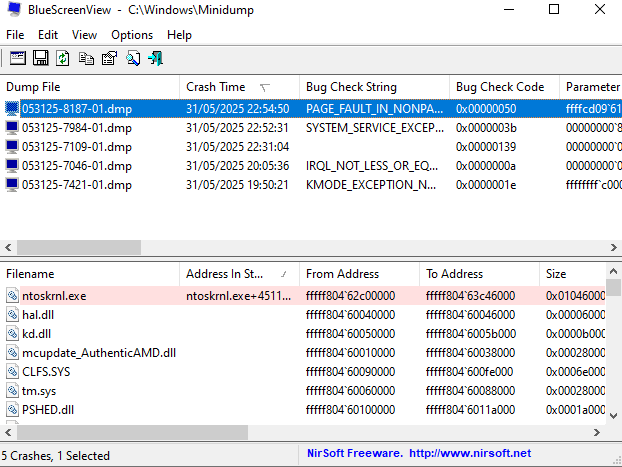Click the Save Selected Items floppy icon
Viewport: 622px width, 467px height.
[x=41, y=59]
